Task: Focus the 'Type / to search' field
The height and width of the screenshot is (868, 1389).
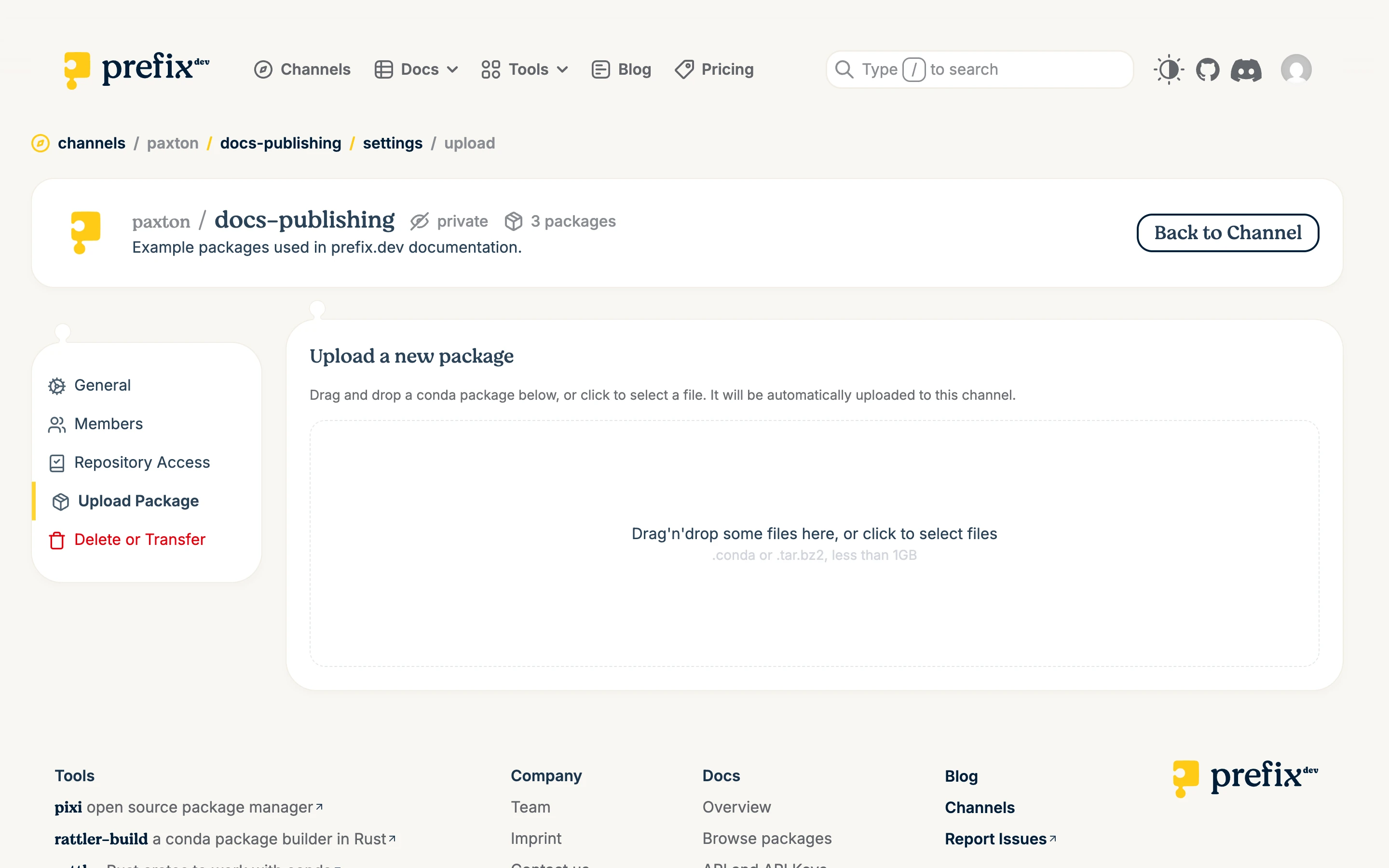Action: pyautogui.click(x=980, y=69)
